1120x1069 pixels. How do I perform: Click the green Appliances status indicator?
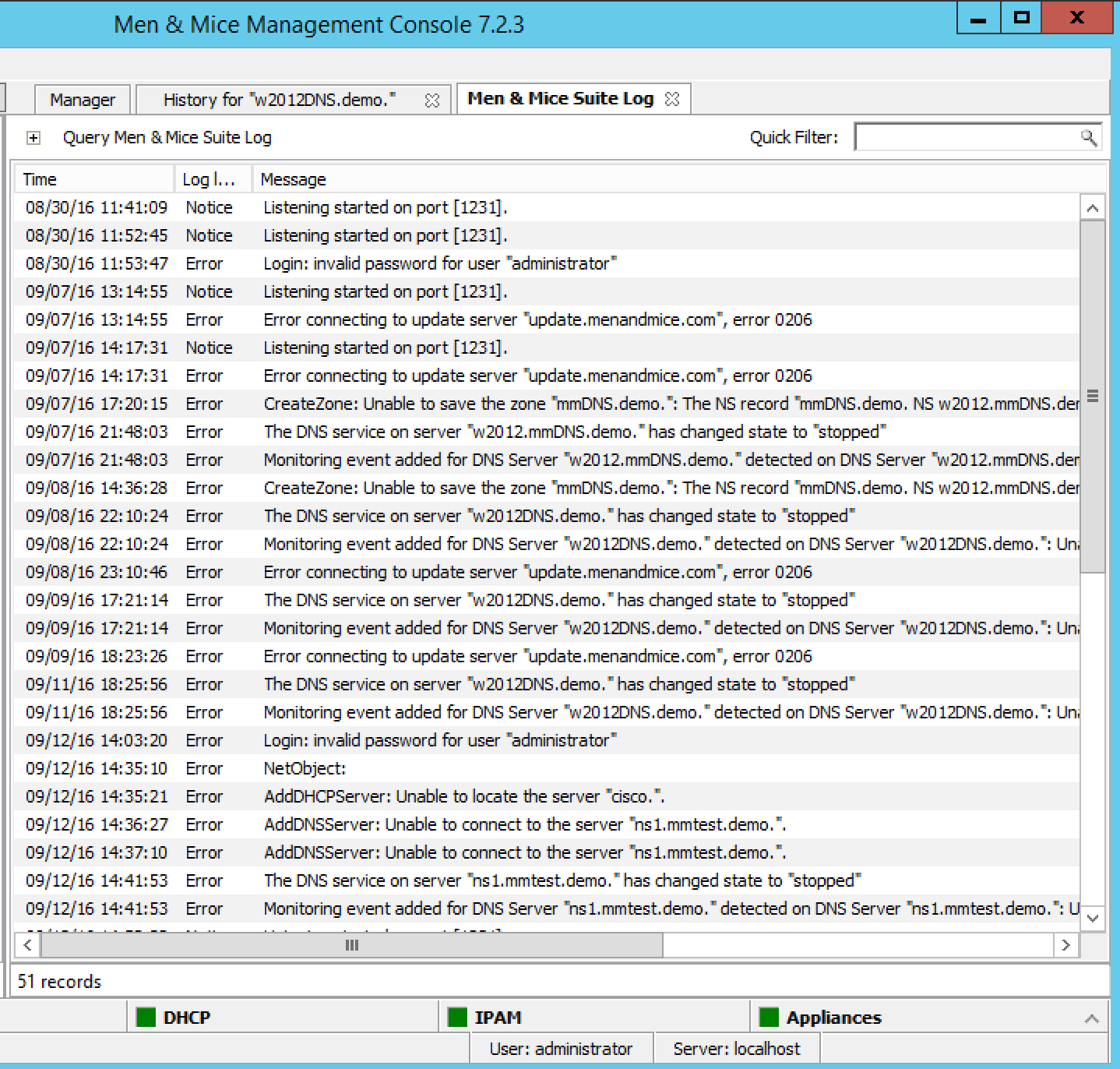[769, 1018]
